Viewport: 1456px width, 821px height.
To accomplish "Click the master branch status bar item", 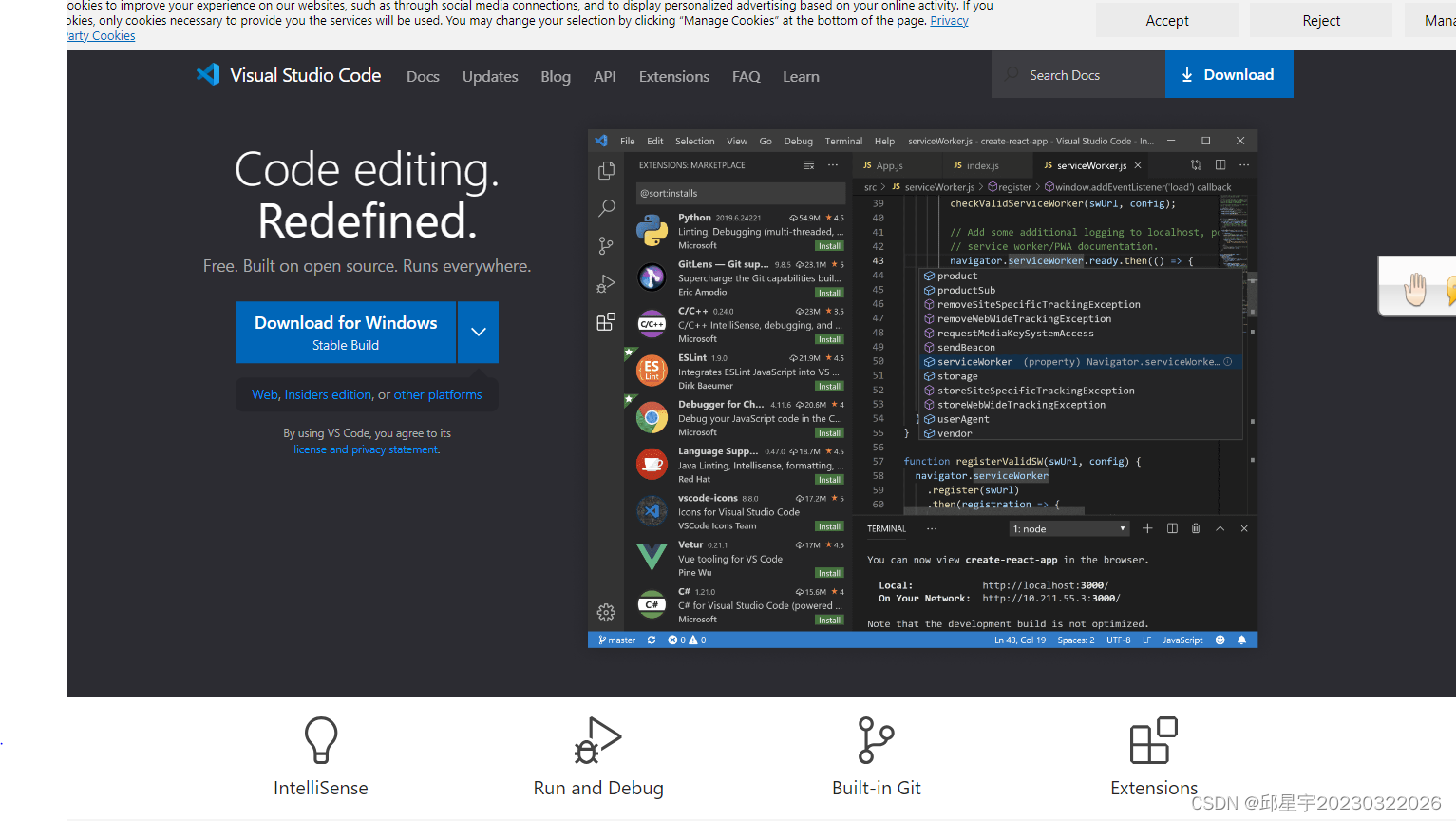I will click(617, 640).
